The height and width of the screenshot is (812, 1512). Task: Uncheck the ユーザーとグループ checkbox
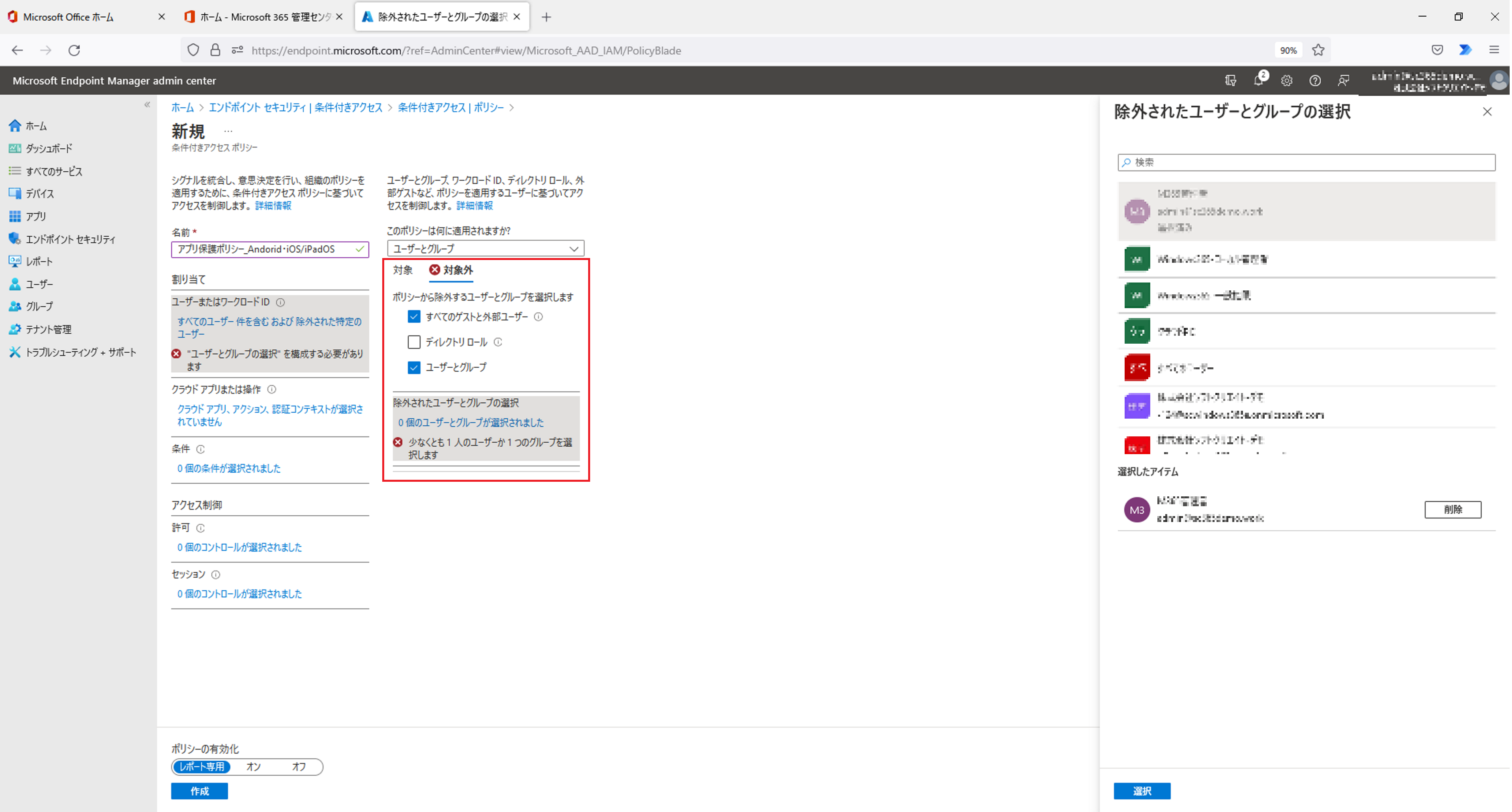tap(414, 367)
